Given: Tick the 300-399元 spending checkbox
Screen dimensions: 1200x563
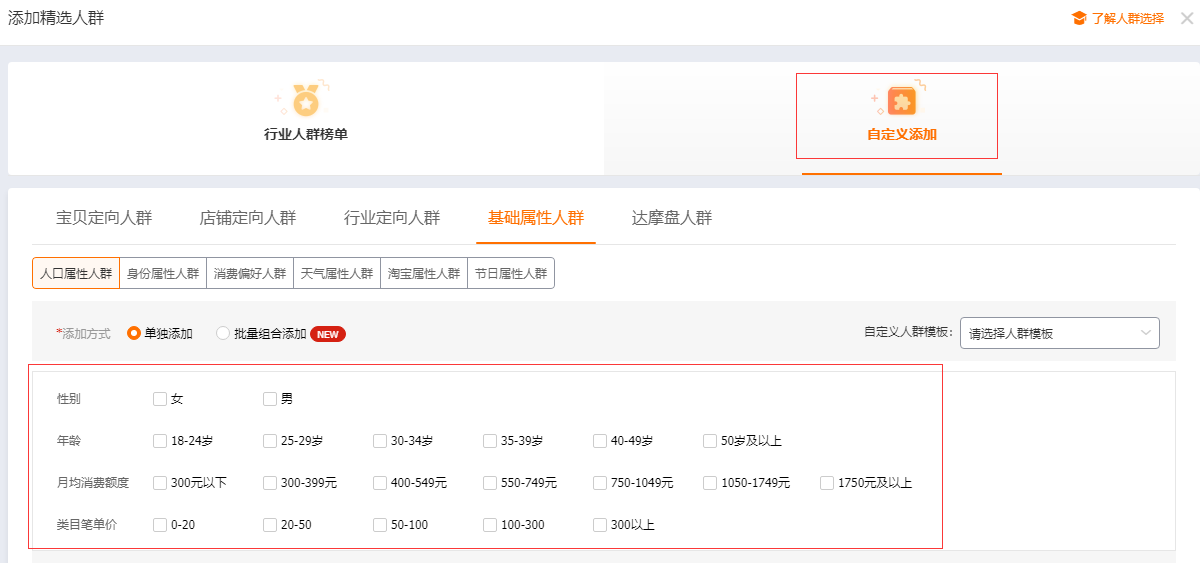Looking at the screenshot, I should pos(270,483).
